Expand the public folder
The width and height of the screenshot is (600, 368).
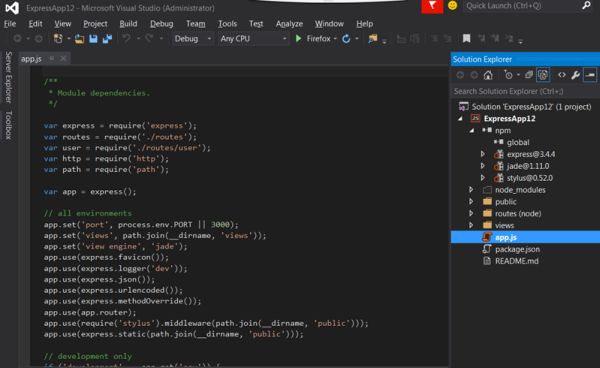pyautogui.click(x=471, y=202)
